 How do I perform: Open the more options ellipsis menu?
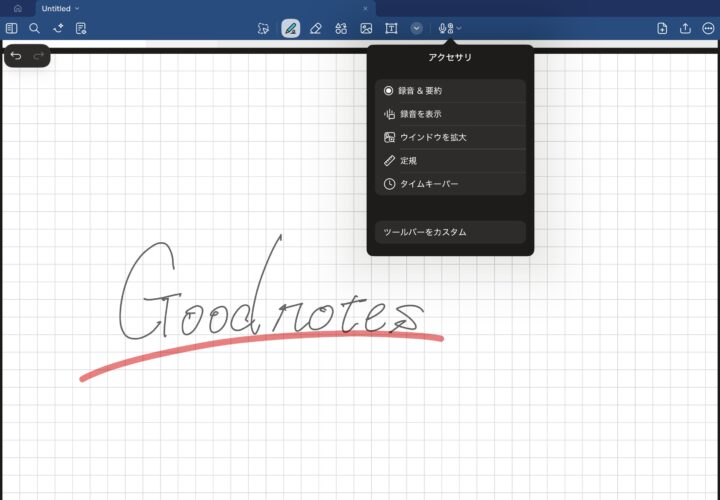tap(708, 28)
